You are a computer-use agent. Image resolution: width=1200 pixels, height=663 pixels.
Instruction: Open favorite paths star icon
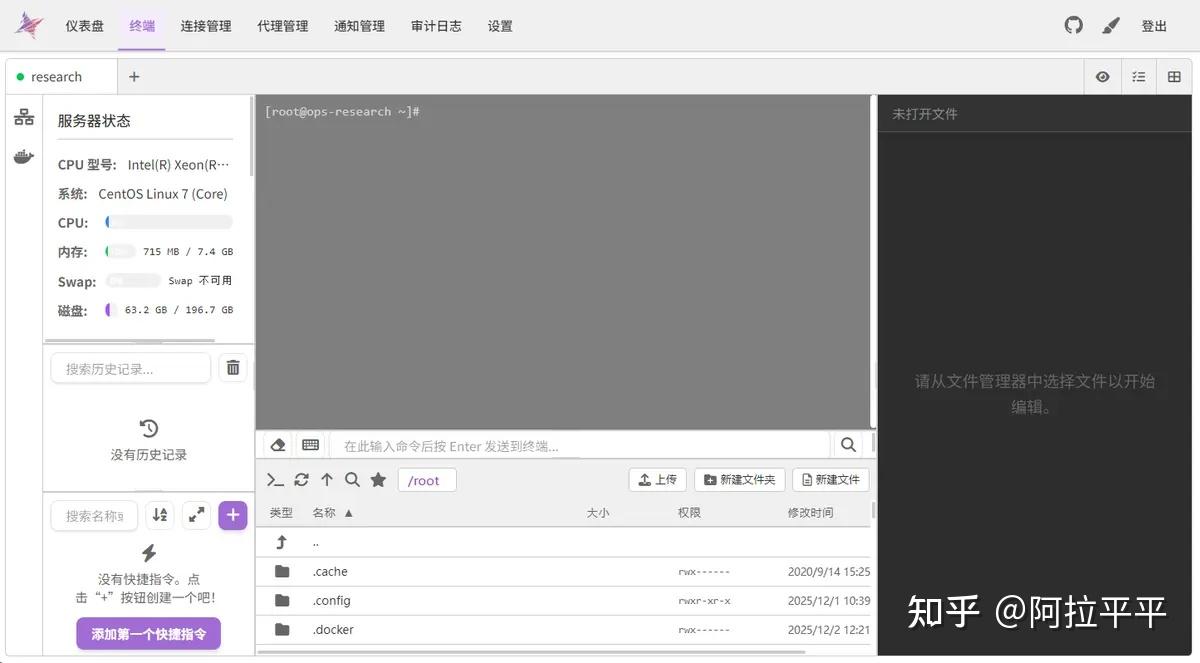tap(378, 480)
